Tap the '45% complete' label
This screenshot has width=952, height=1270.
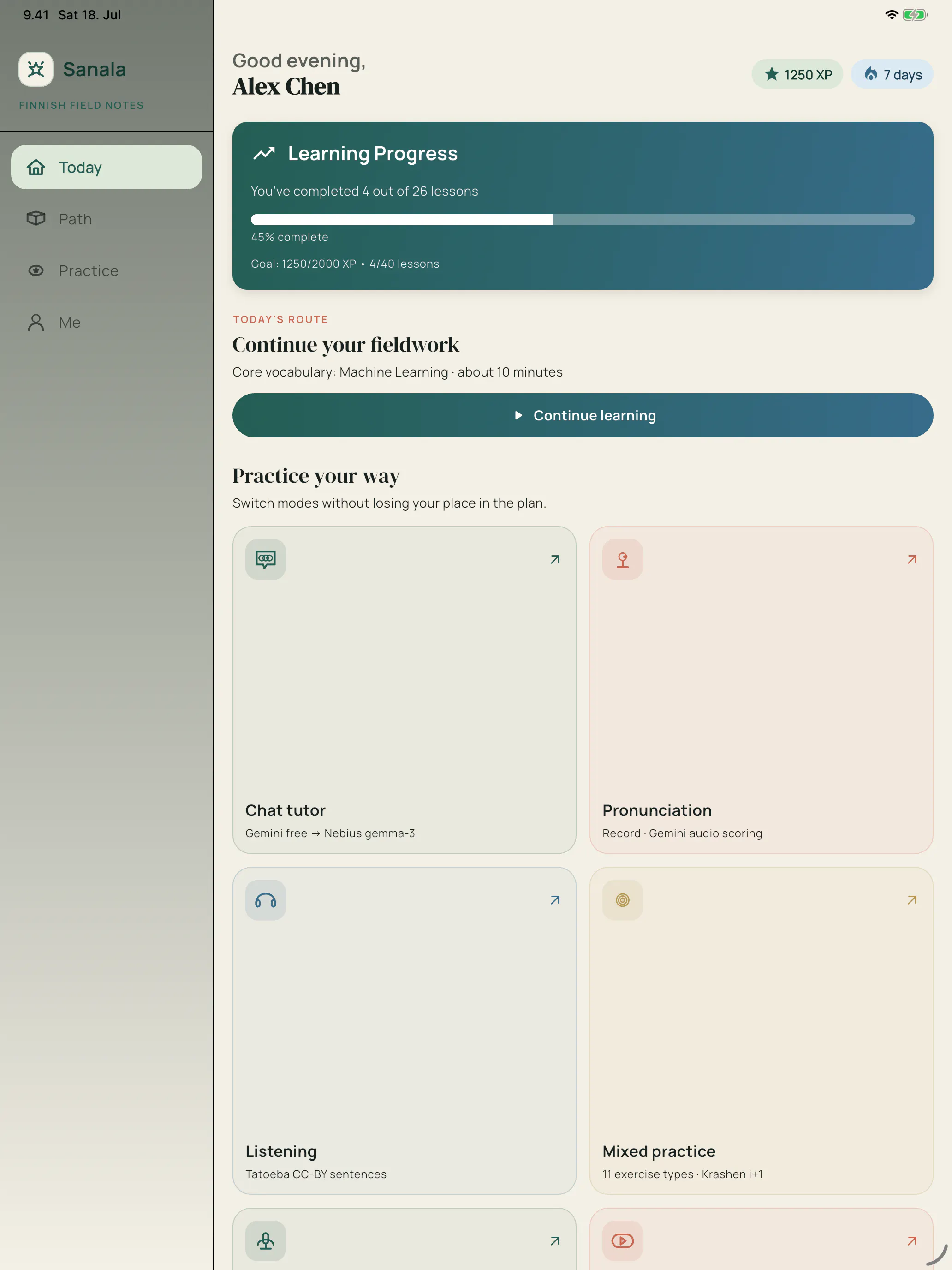point(290,237)
